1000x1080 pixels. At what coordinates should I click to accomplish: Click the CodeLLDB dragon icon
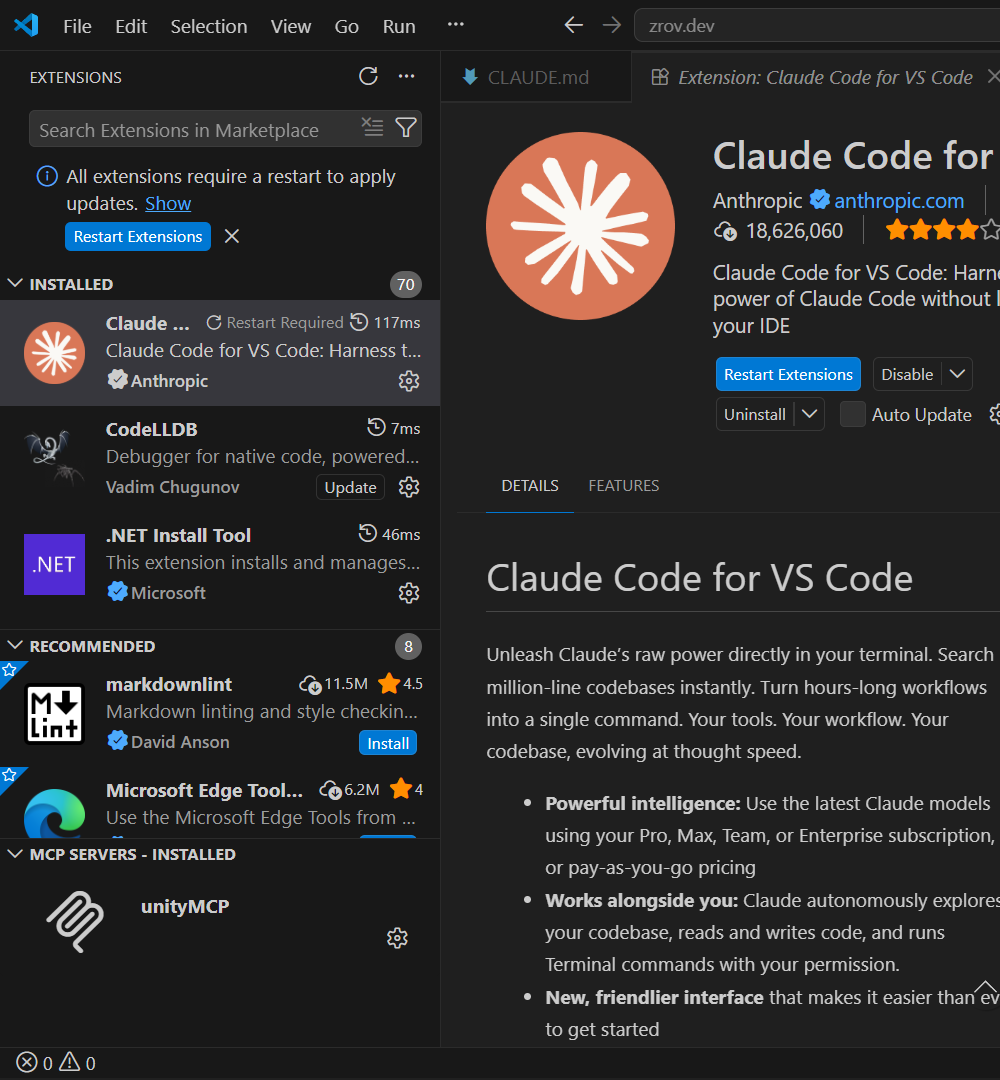(54, 457)
